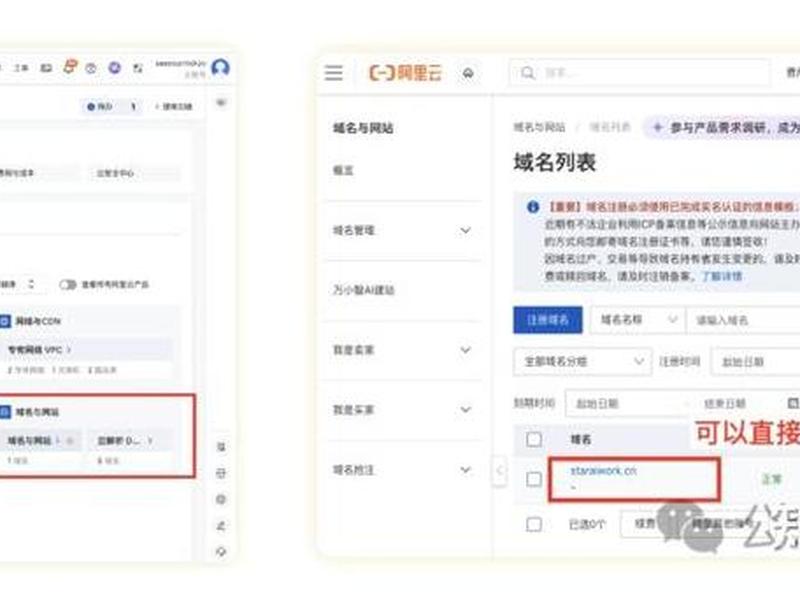The width and height of the screenshot is (800, 600).
Task: Tick the select-all checkbox in the 域名 header
Action: [534, 439]
